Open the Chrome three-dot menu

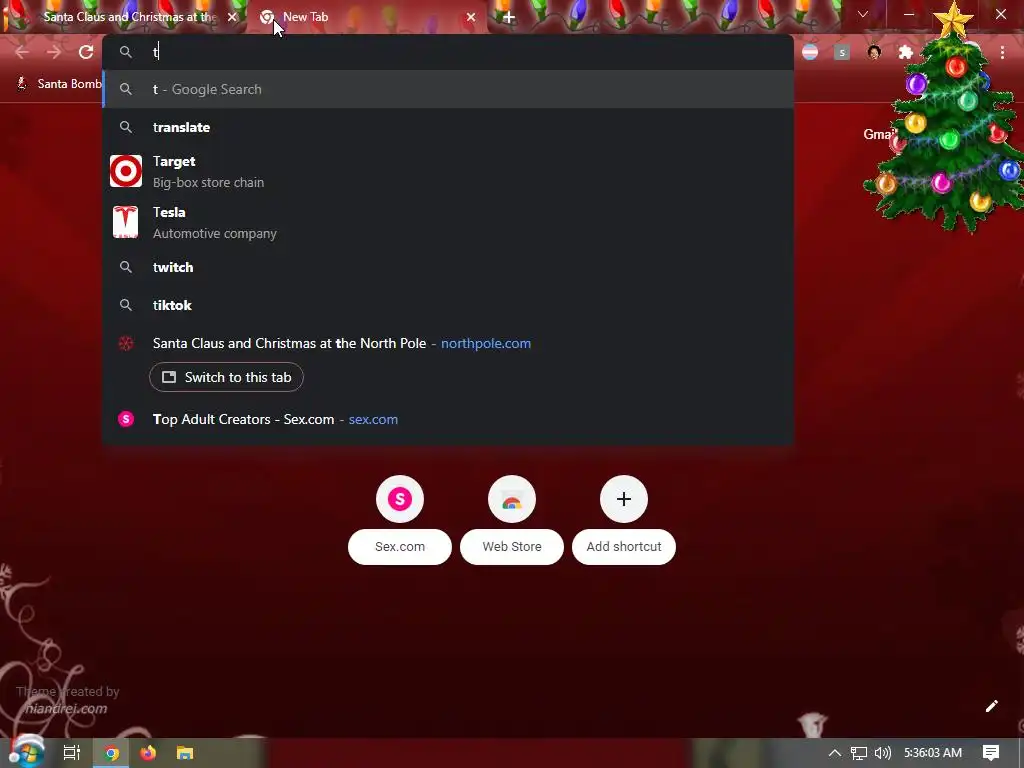click(1002, 52)
